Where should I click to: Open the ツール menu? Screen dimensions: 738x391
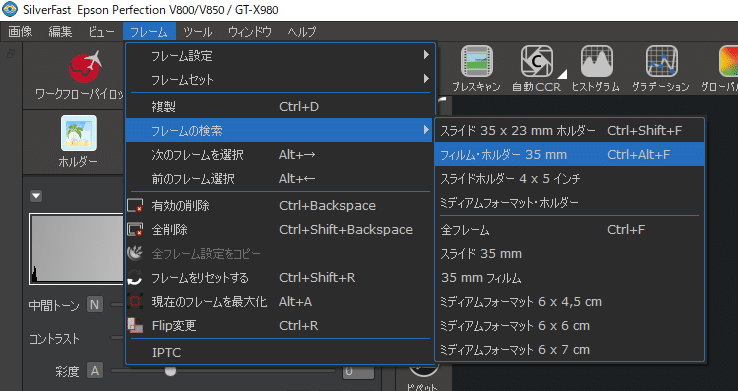coord(198,32)
